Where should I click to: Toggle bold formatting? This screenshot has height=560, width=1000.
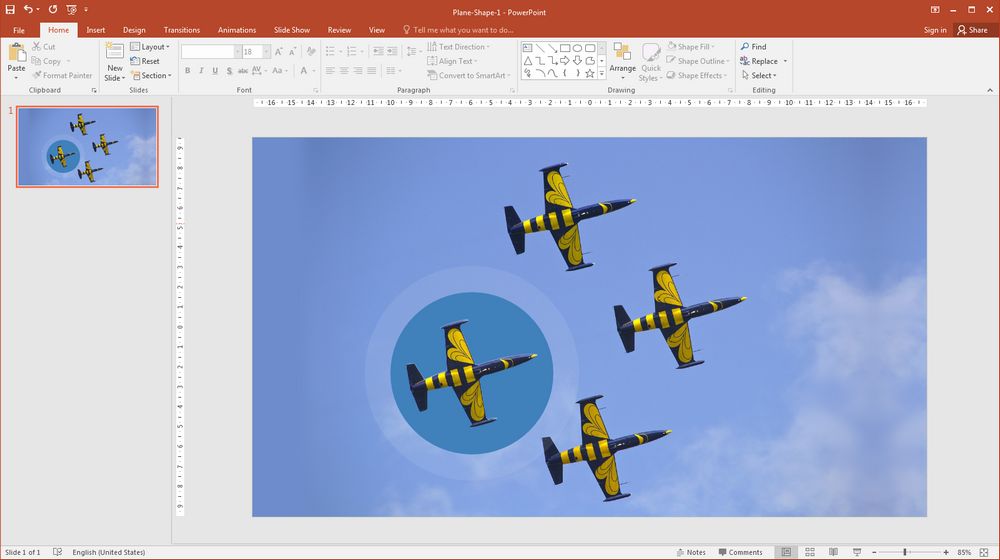tap(188, 71)
